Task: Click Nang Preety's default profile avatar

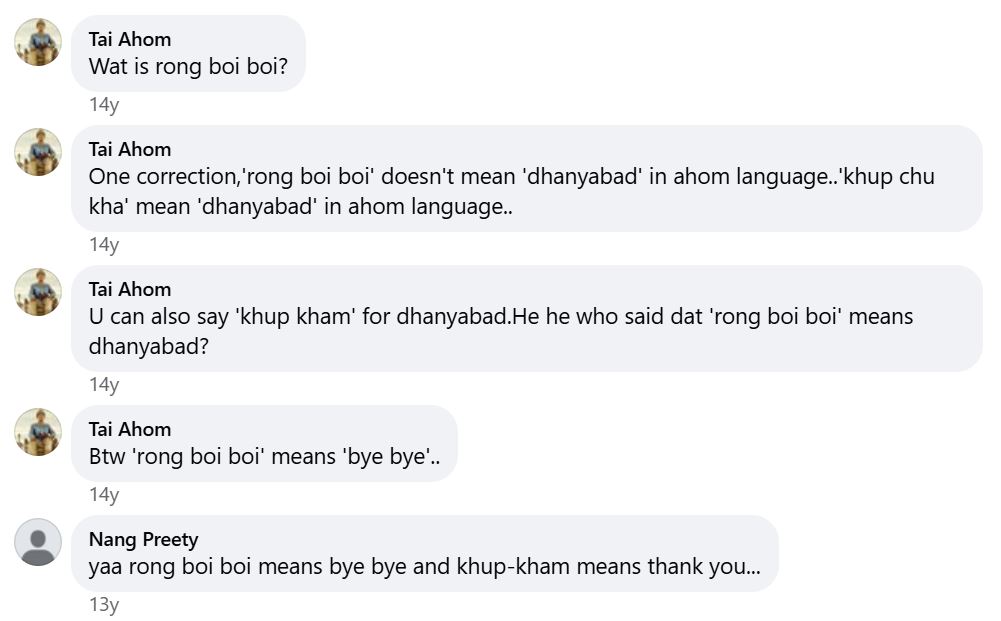Action: click(x=38, y=542)
